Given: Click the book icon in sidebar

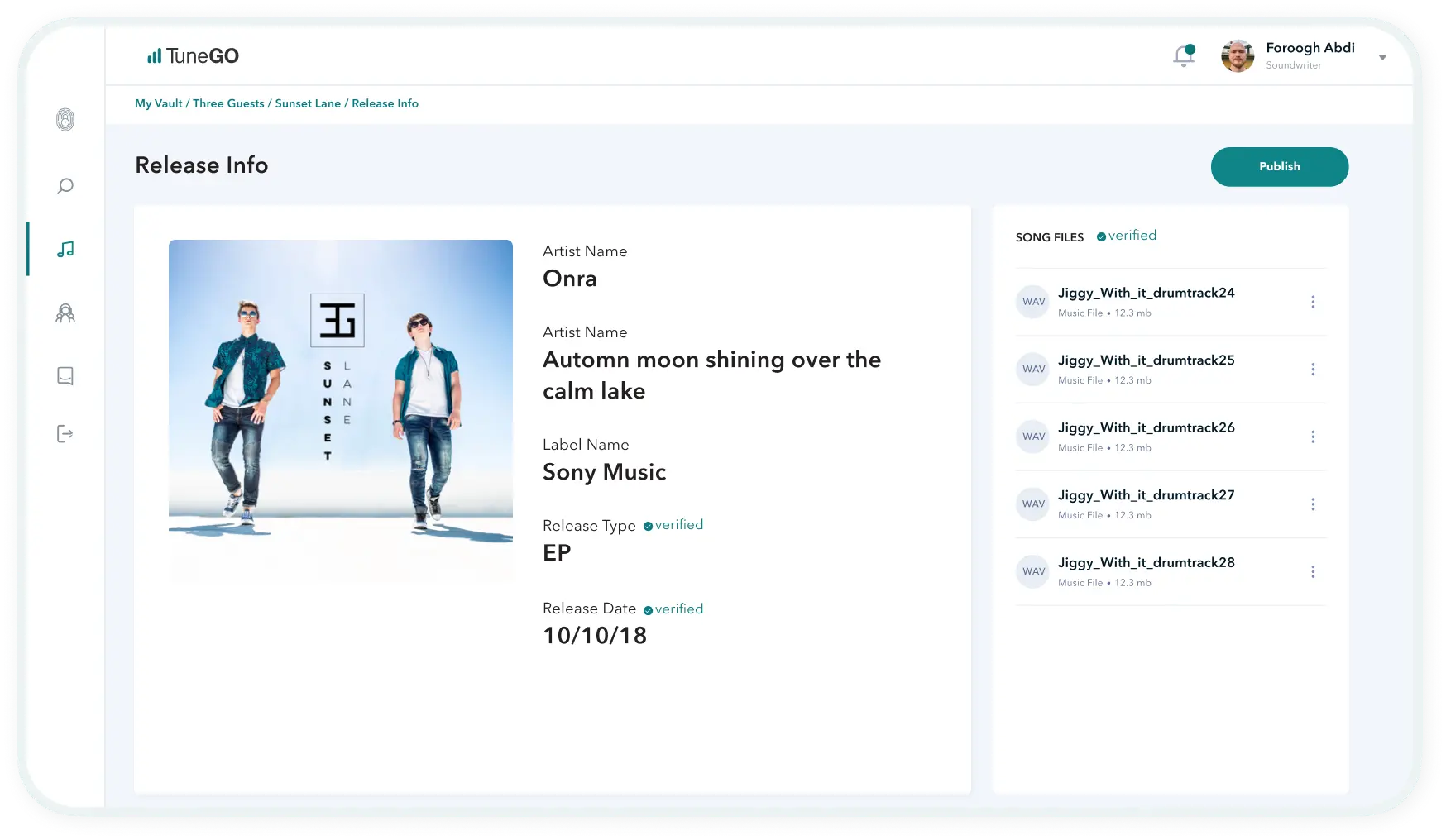Looking at the screenshot, I should click(x=65, y=376).
